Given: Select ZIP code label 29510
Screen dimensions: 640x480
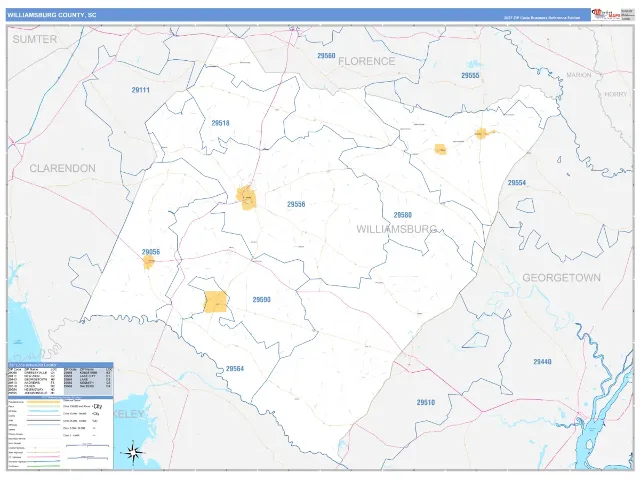Looking at the screenshot, I should [426, 402].
